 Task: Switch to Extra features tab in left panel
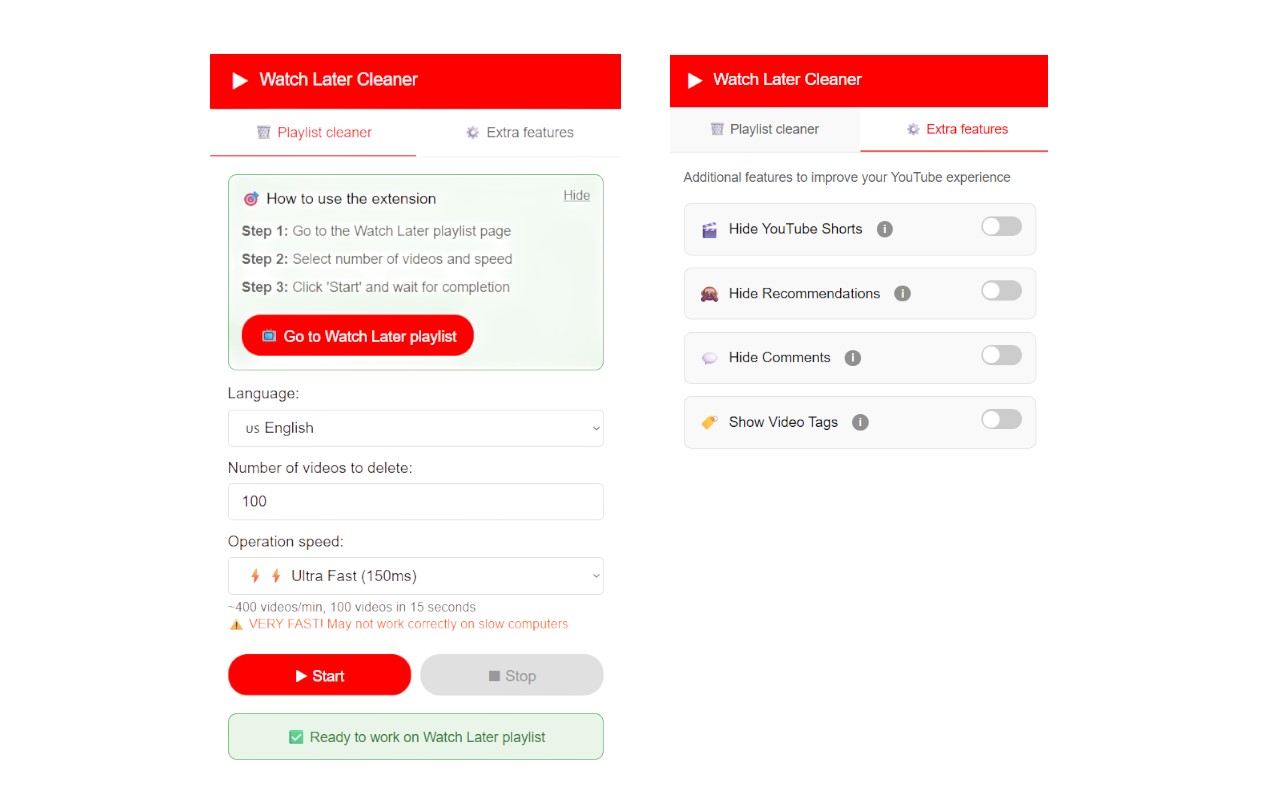pos(519,132)
